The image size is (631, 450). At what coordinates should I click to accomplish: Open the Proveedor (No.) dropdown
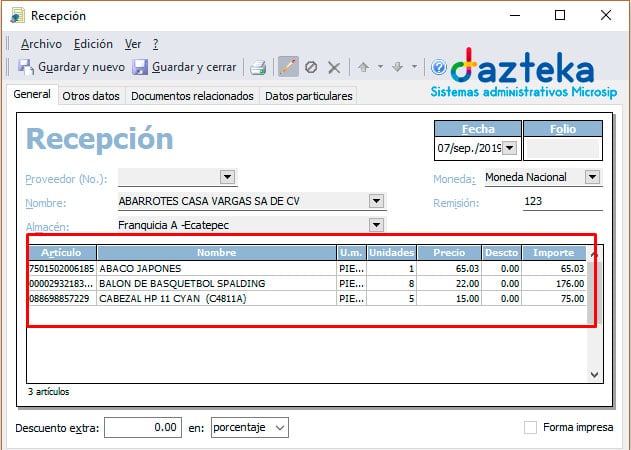click(227, 177)
